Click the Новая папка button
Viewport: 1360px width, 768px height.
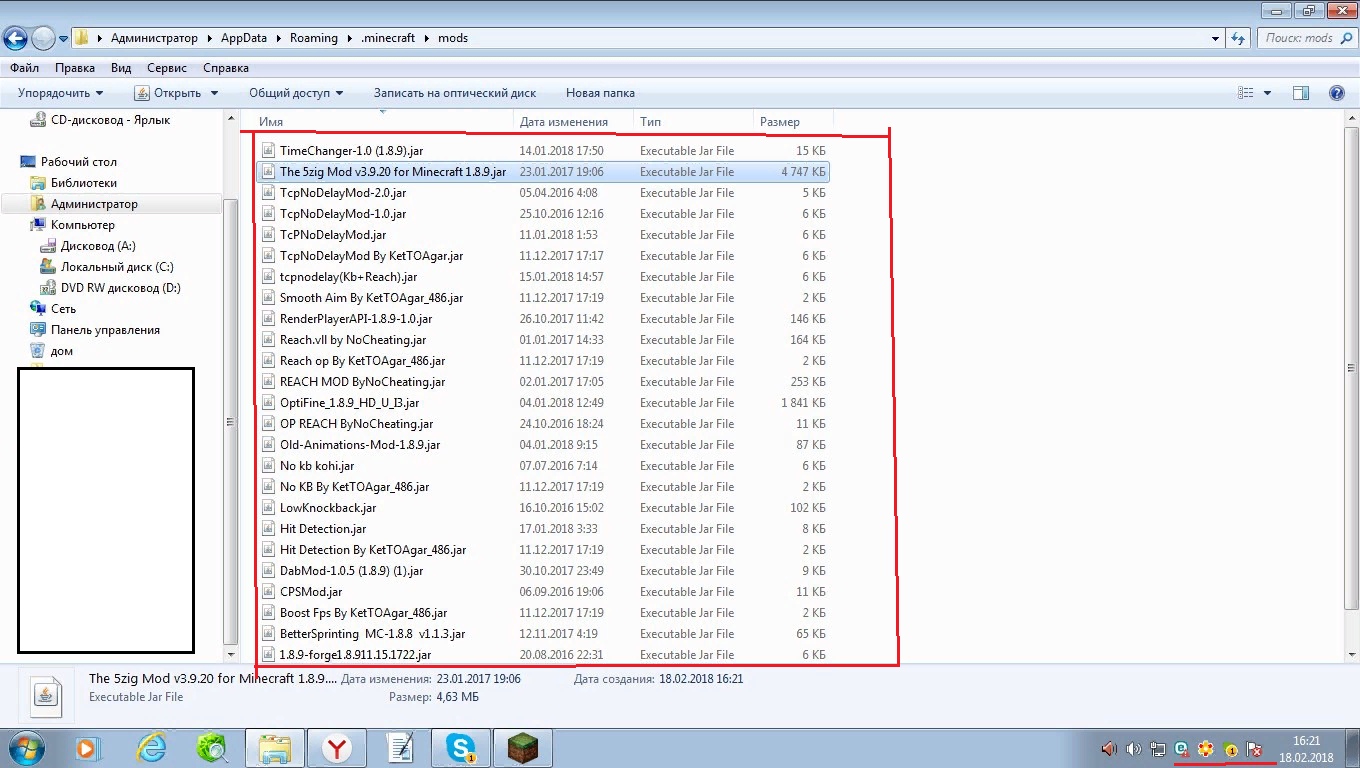(600, 93)
